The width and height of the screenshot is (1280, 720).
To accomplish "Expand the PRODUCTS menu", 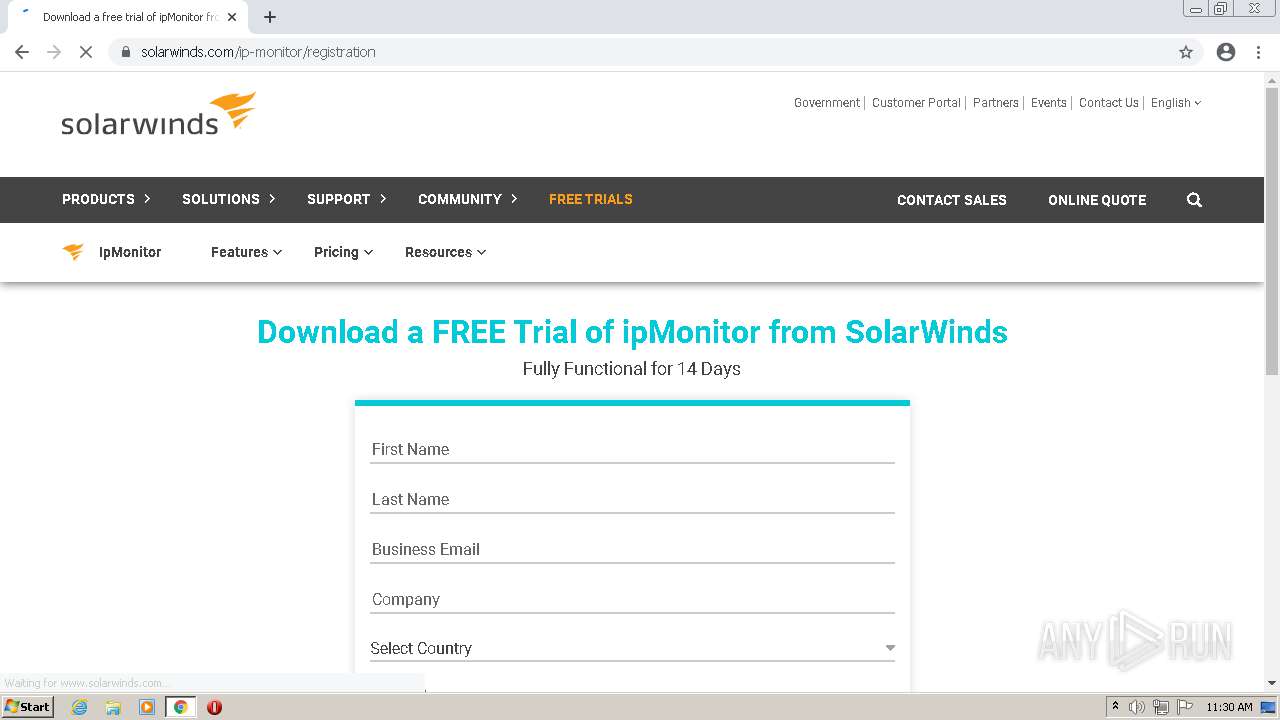I will click(x=106, y=199).
